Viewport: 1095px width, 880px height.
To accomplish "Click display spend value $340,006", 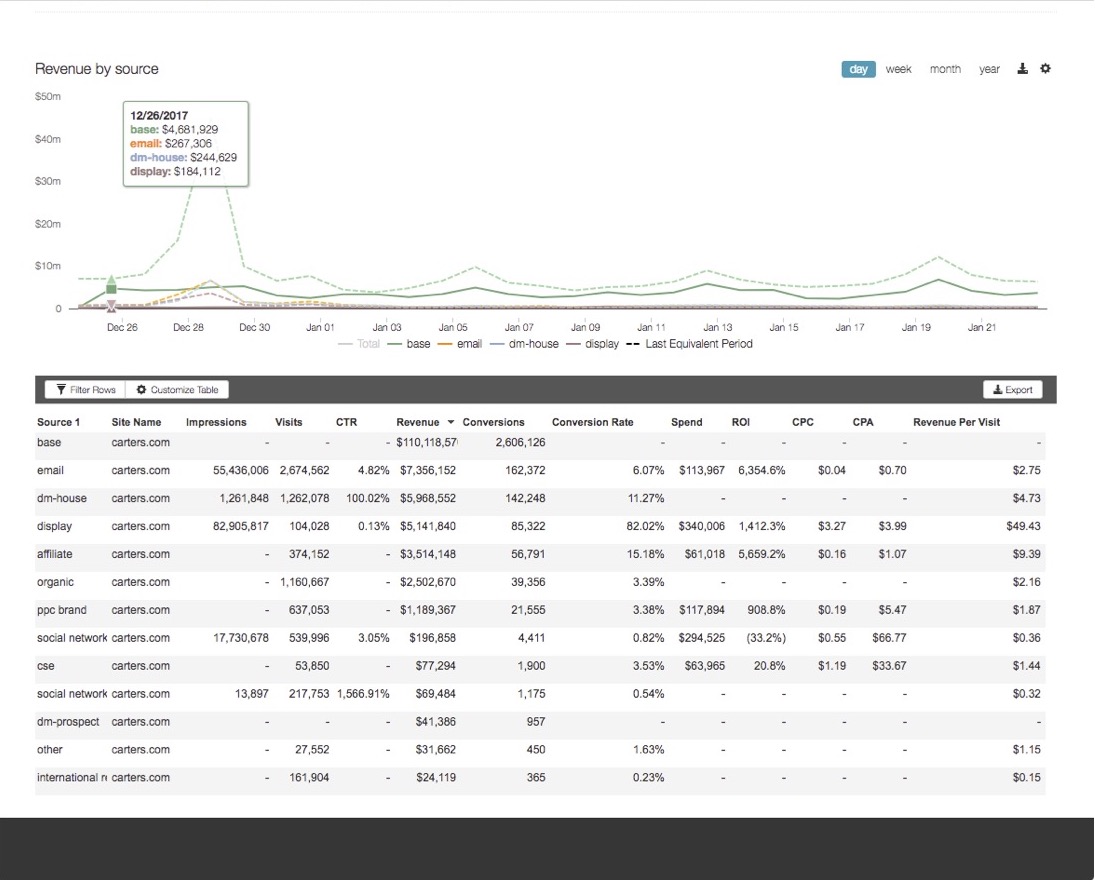I will [701, 526].
